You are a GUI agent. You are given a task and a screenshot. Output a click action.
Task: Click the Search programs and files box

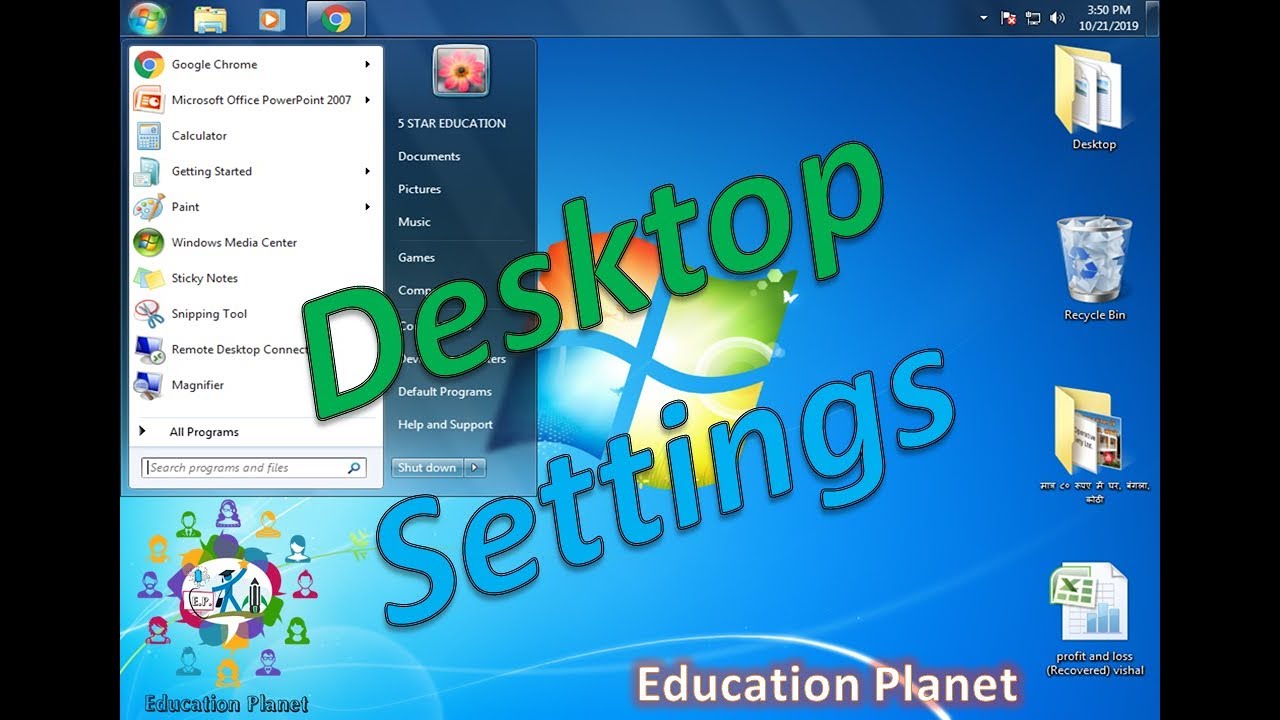(254, 468)
